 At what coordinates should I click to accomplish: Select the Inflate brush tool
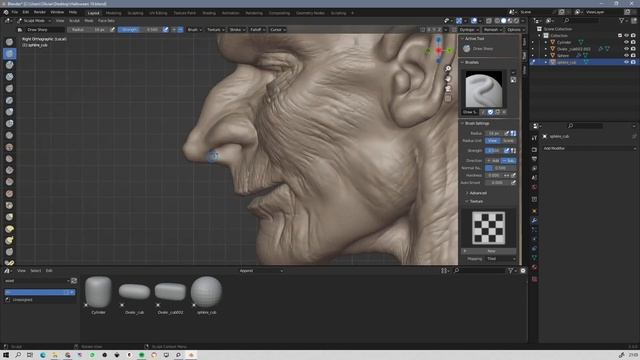point(9,112)
